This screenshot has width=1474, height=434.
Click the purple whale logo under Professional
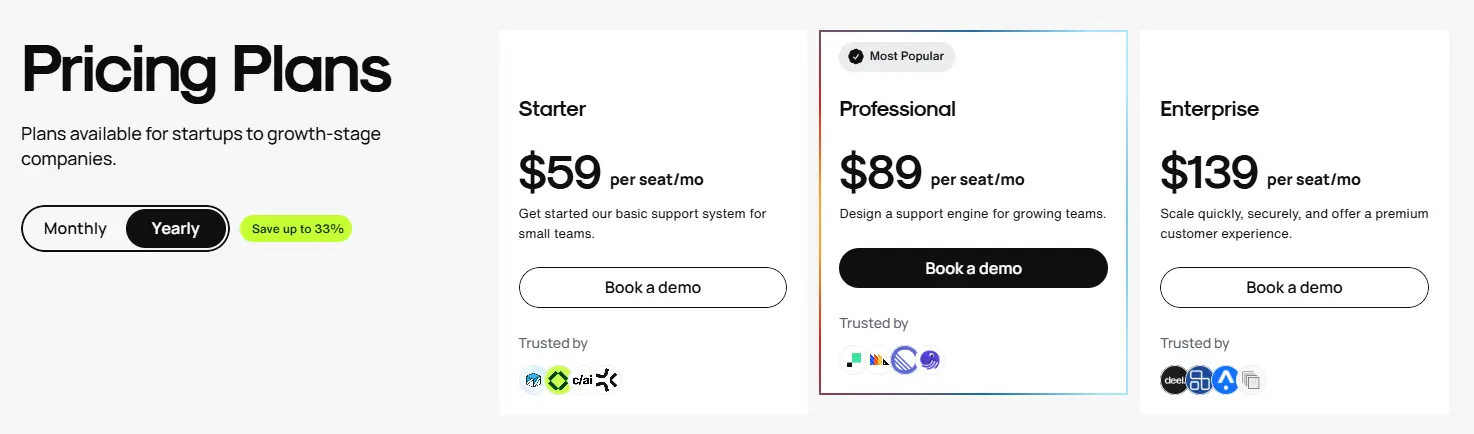click(929, 360)
